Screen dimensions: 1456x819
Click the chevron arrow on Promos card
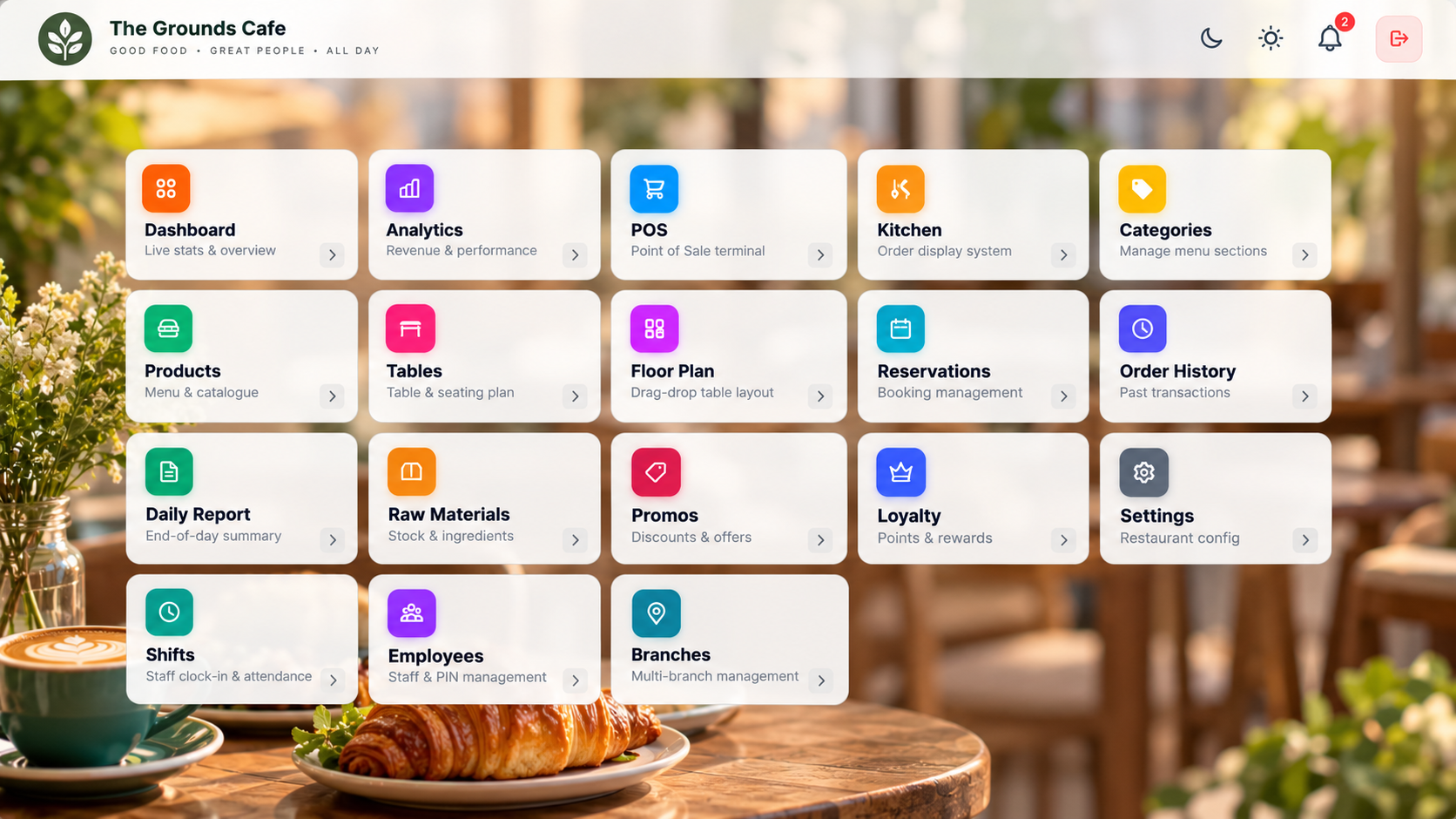[x=820, y=540]
